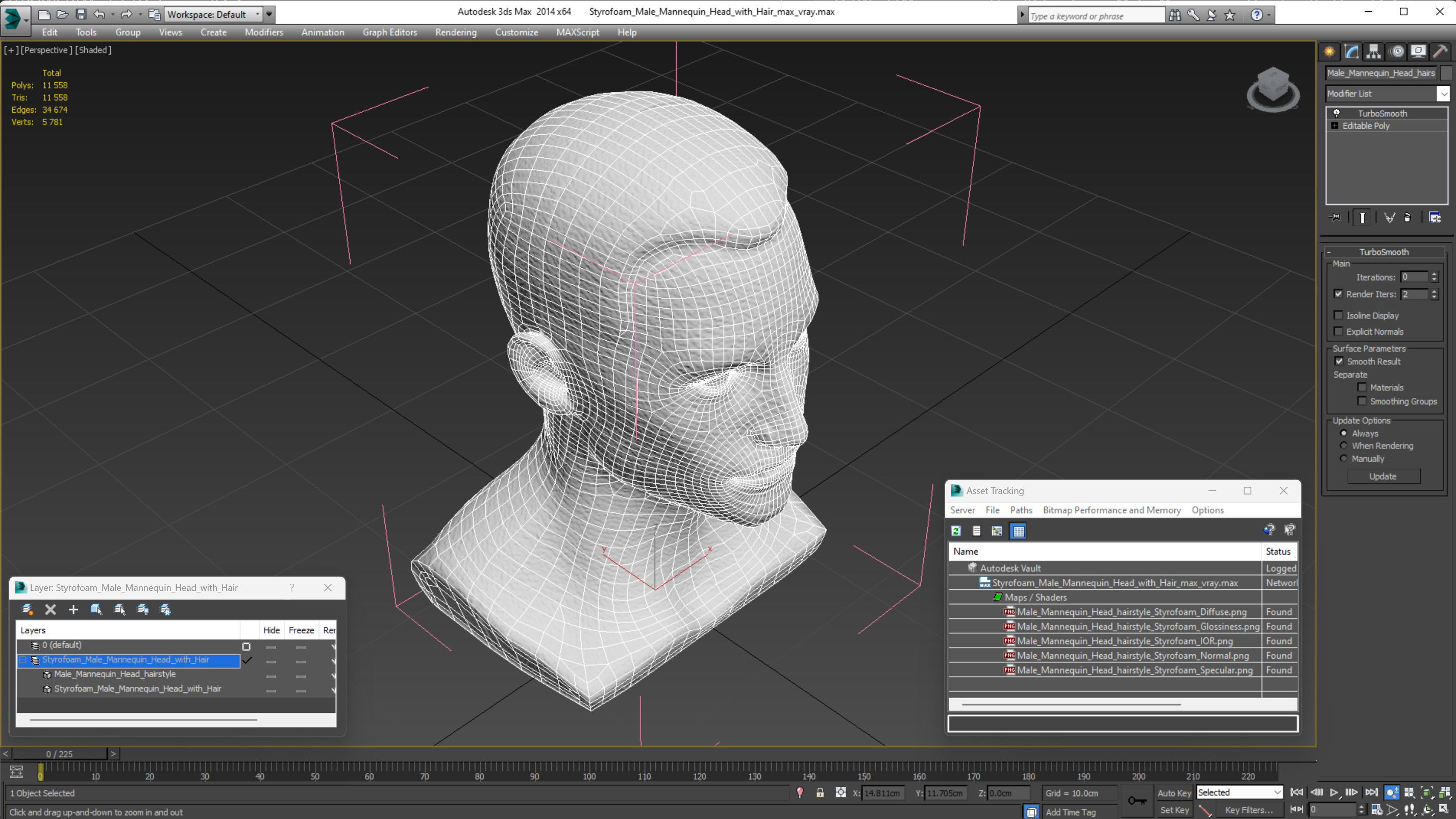
Task: Select the When Rendering update option
Action: point(1344,445)
